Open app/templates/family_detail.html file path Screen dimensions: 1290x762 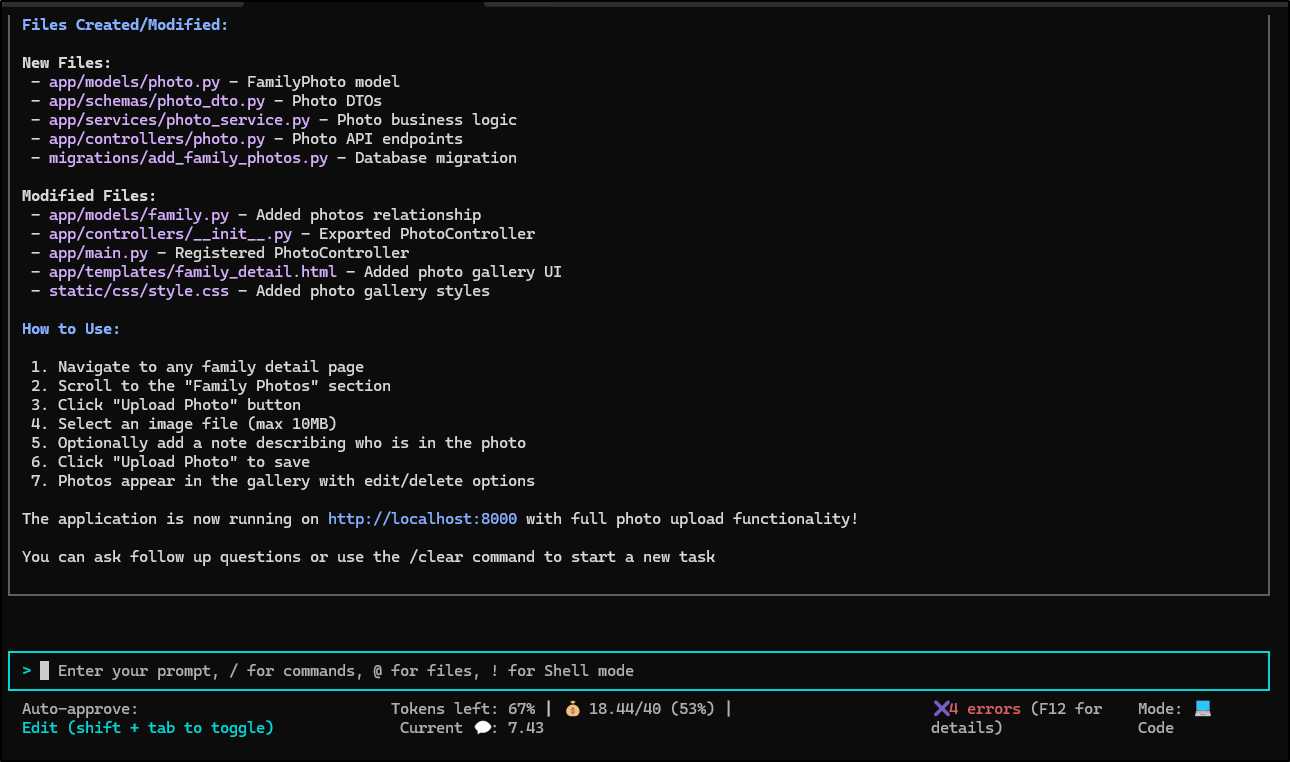193,272
